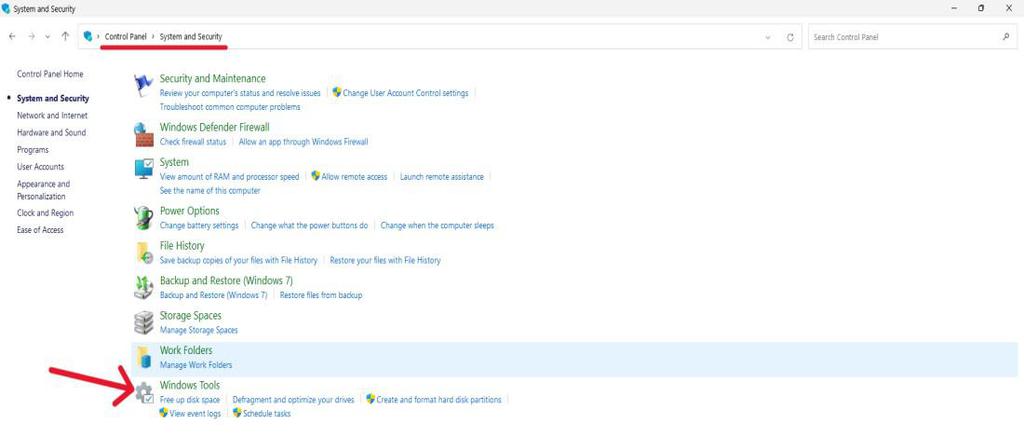
Task: Open the System heading link
Action: 174,162
